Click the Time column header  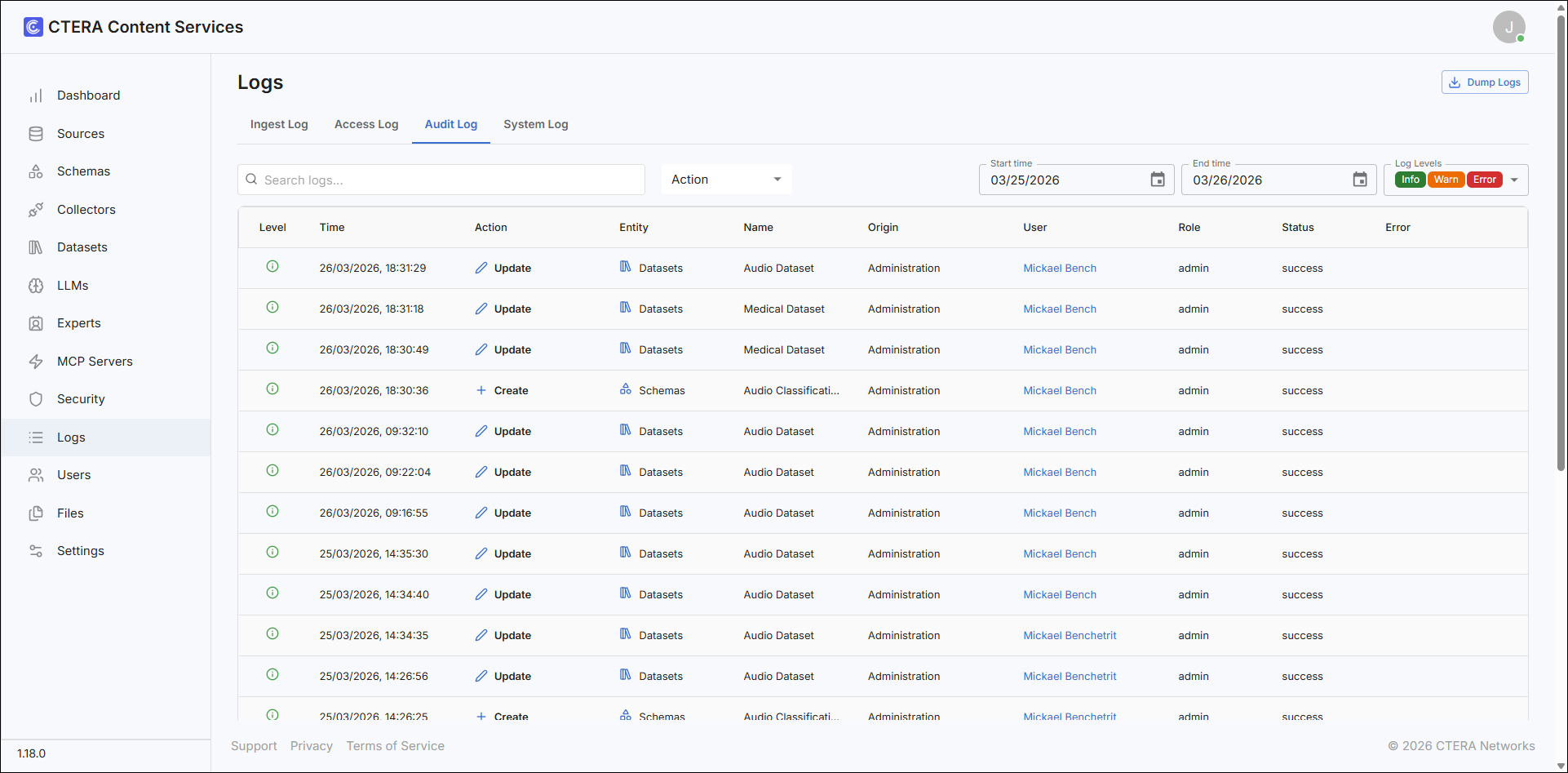coord(332,228)
